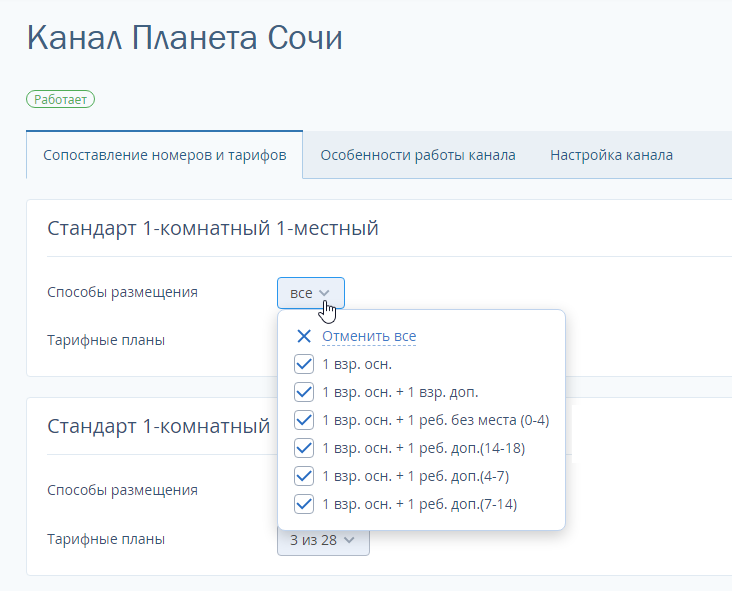Click second card heading 'Стандарт 1-комнатный'
Viewport: 732px width, 591px height.
(159, 426)
